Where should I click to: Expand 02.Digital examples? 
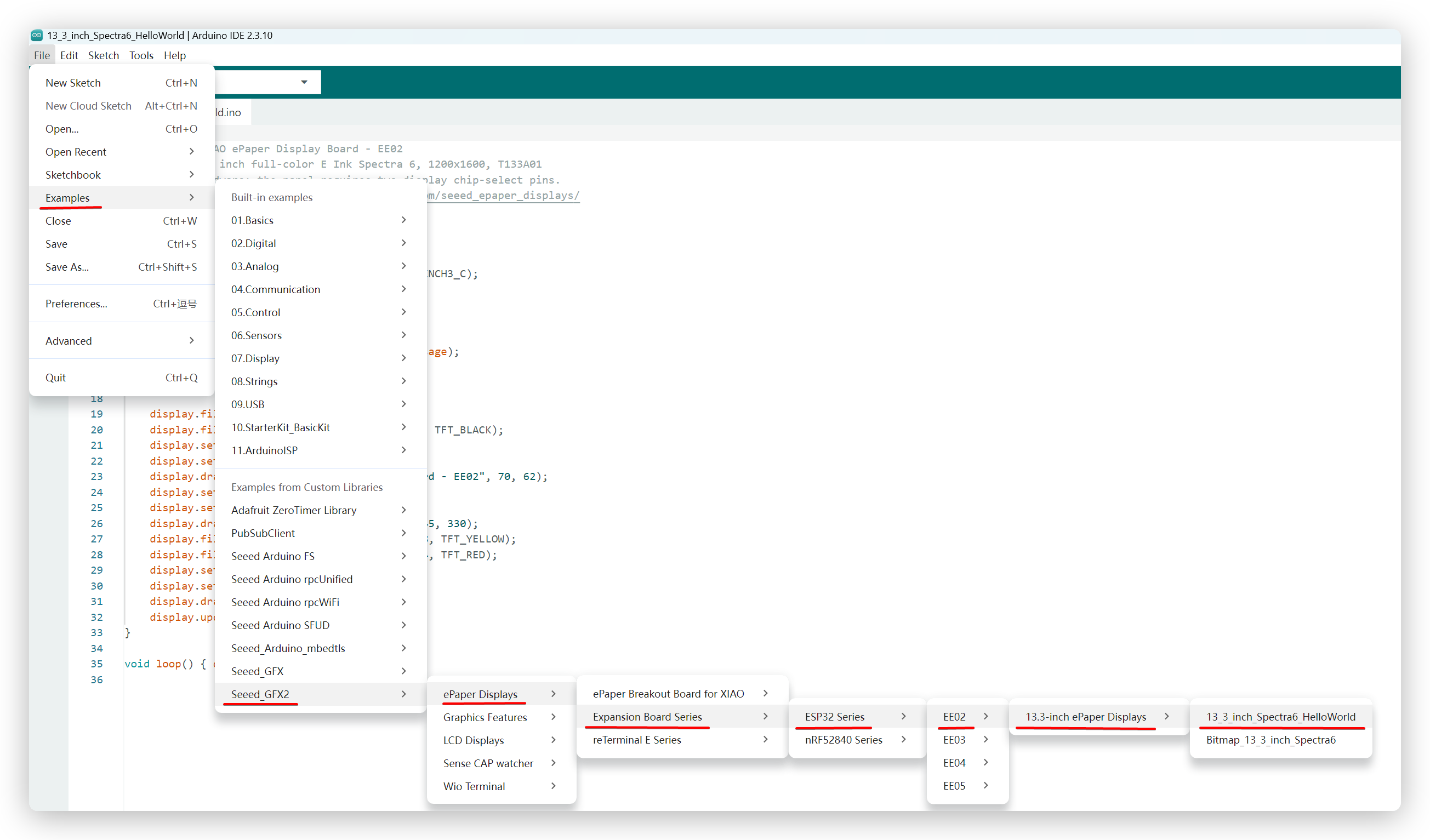320,243
